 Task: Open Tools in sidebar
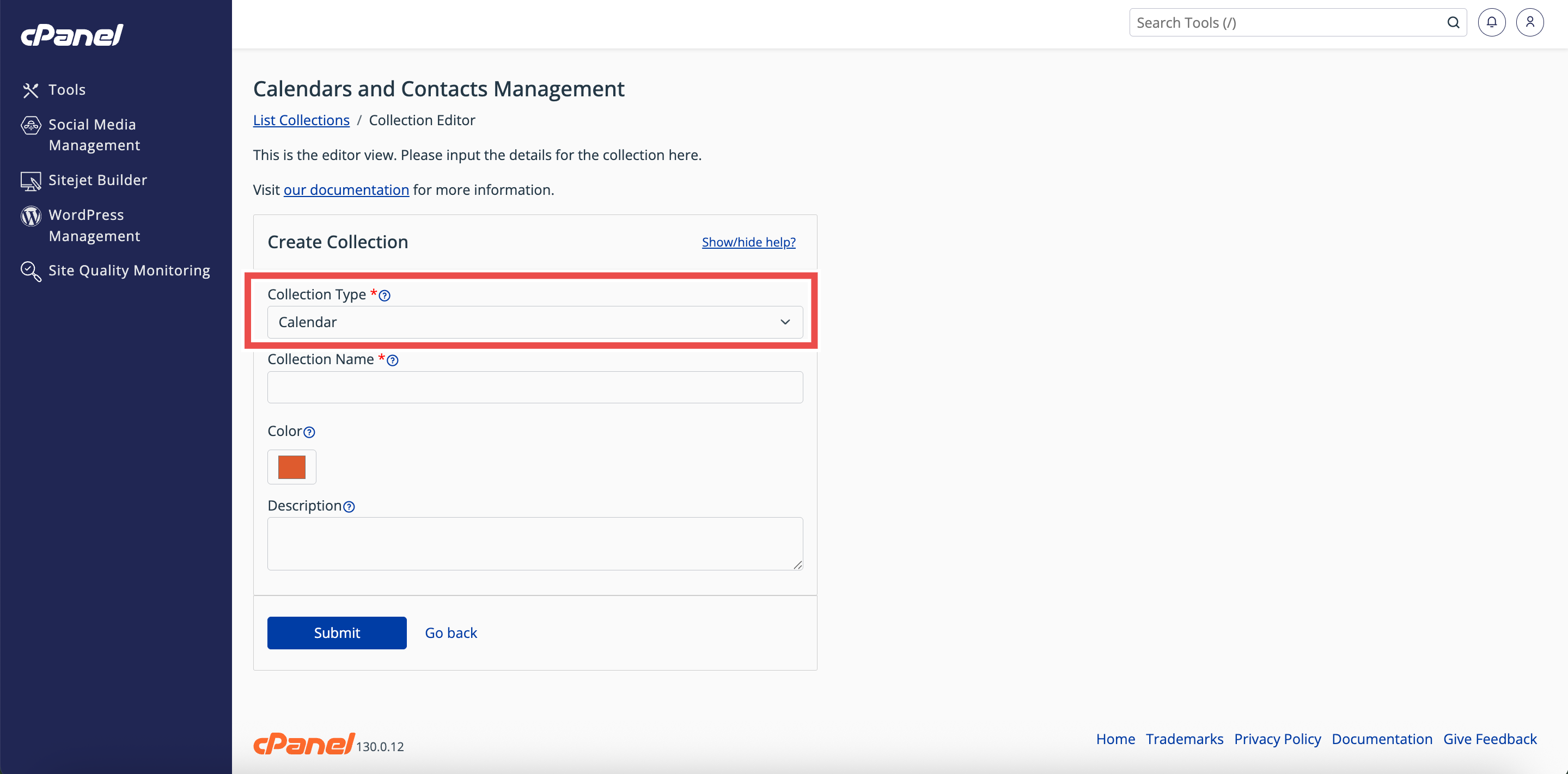point(67,89)
